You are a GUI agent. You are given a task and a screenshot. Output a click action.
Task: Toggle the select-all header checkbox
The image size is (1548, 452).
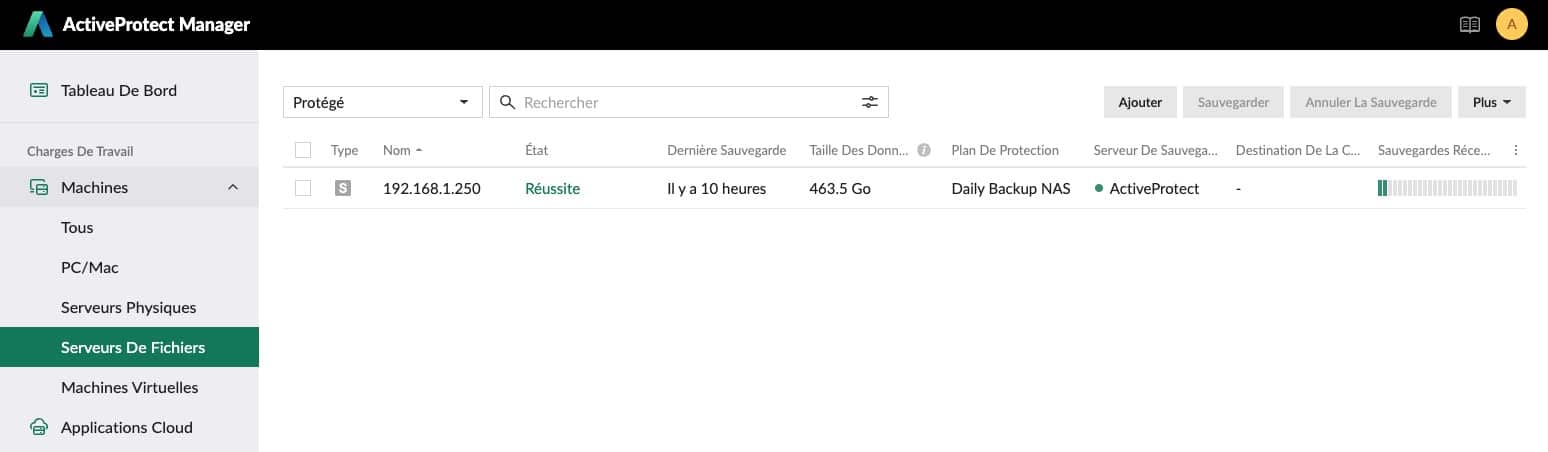[x=303, y=150]
